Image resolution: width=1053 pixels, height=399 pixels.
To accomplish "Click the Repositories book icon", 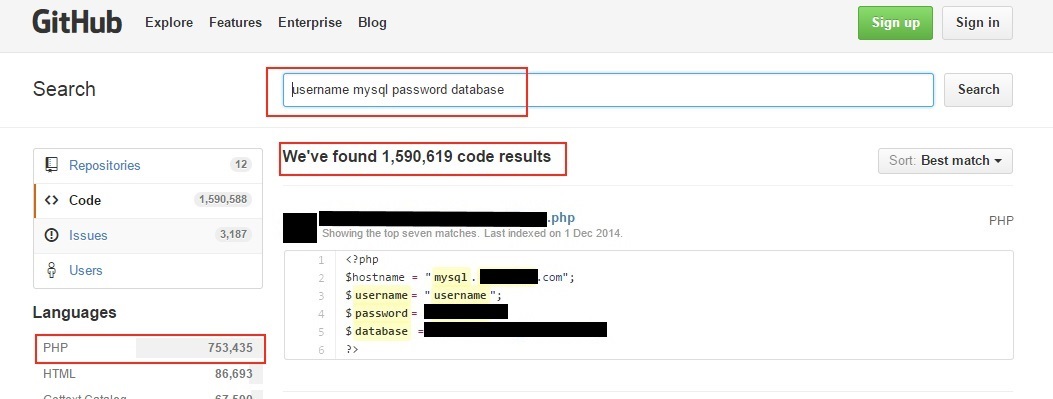I will point(52,165).
